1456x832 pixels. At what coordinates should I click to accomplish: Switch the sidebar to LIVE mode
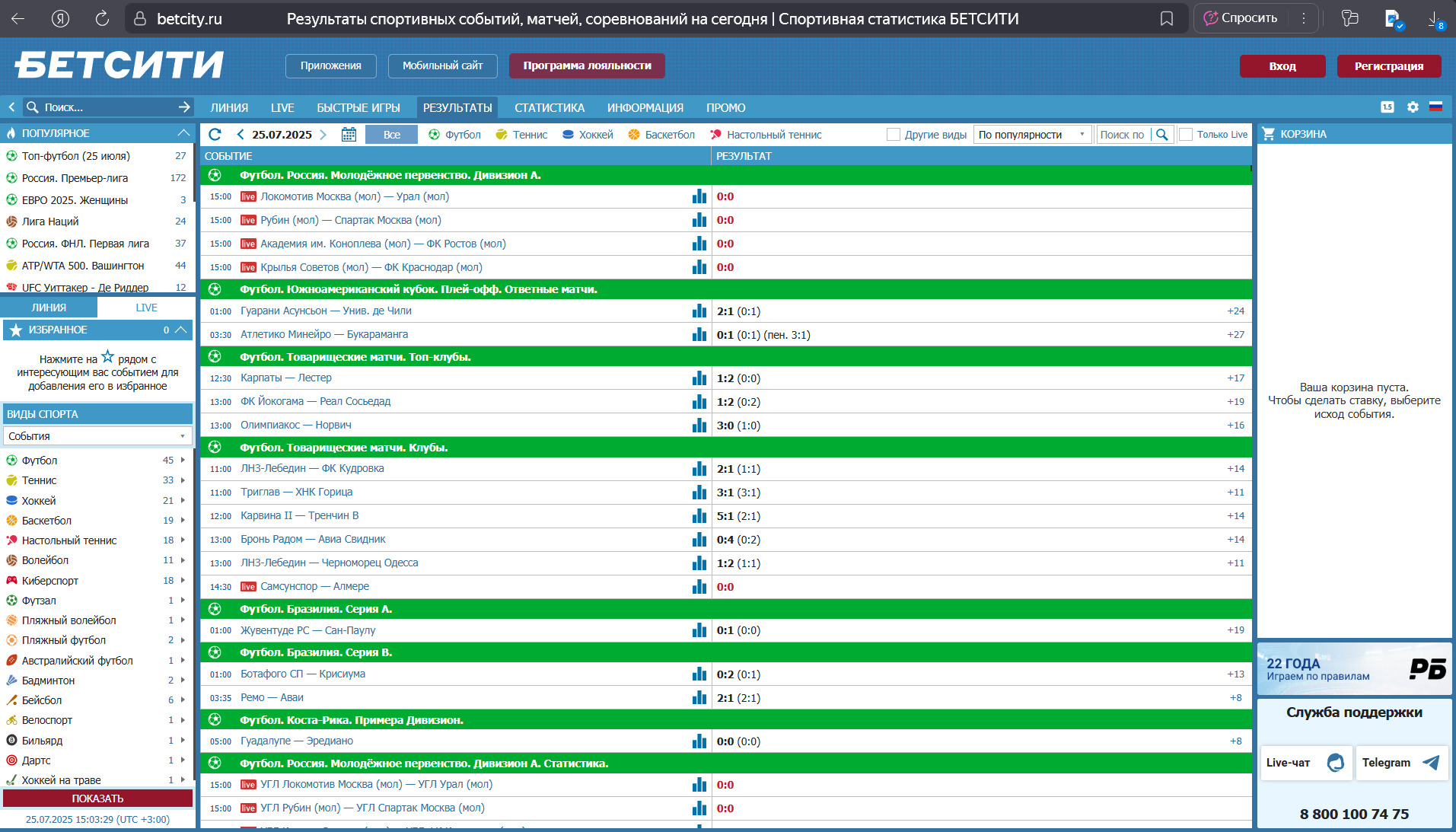pyautogui.click(x=146, y=308)
